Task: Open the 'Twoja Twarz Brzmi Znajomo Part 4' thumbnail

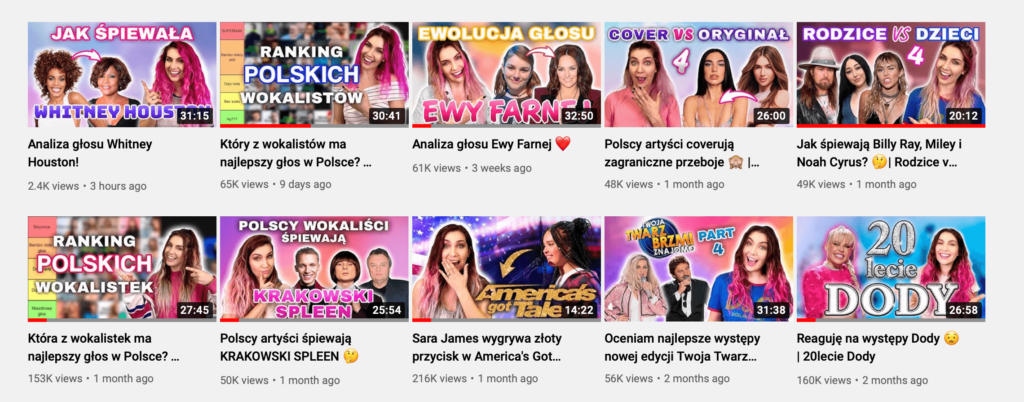Action: [x=699, y=269]
